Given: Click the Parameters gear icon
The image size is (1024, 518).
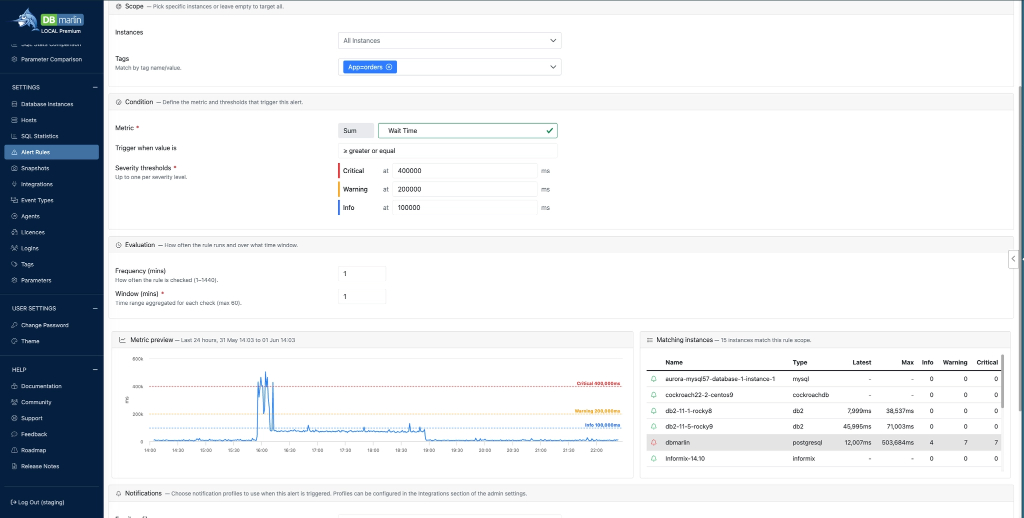Looking at the screenshot, I should tap(14, 280).
